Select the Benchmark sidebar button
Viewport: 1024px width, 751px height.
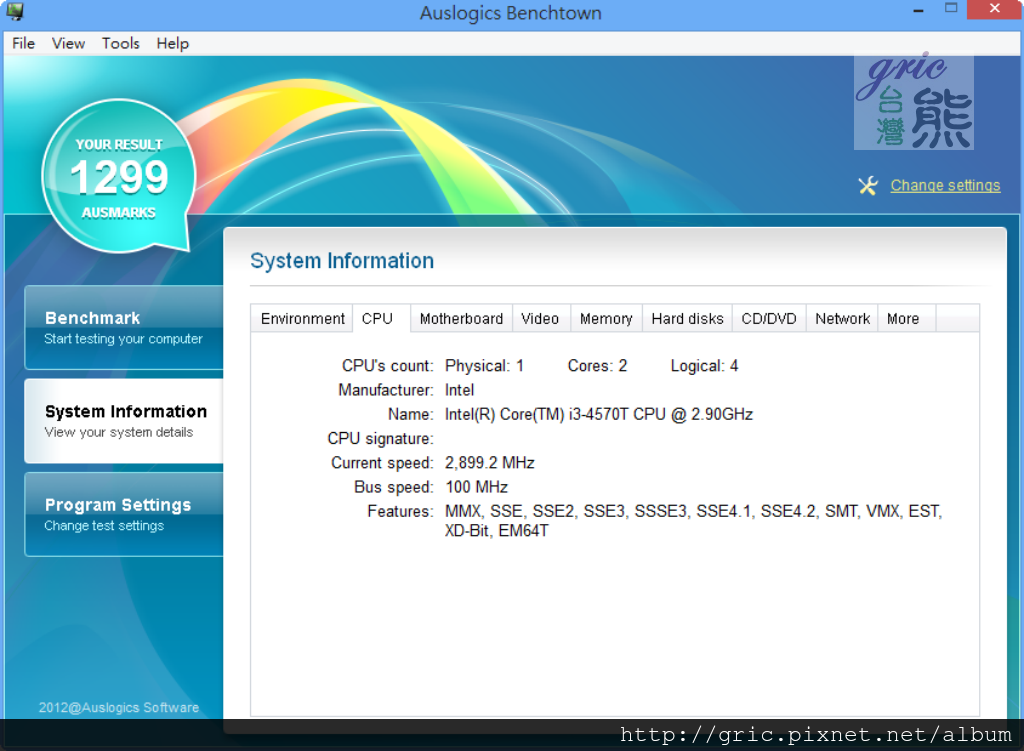(124, 327)
